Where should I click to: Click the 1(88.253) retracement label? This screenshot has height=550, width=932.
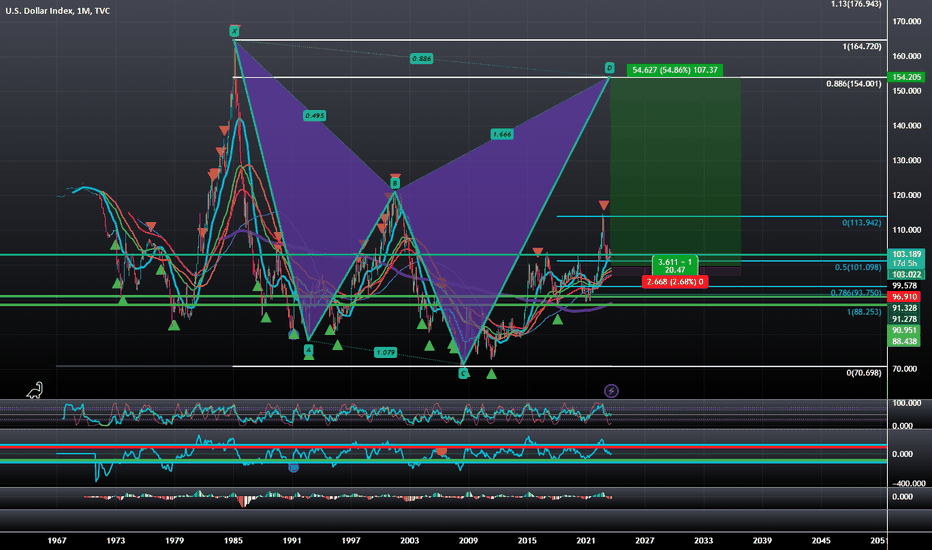tap(864, 312)
